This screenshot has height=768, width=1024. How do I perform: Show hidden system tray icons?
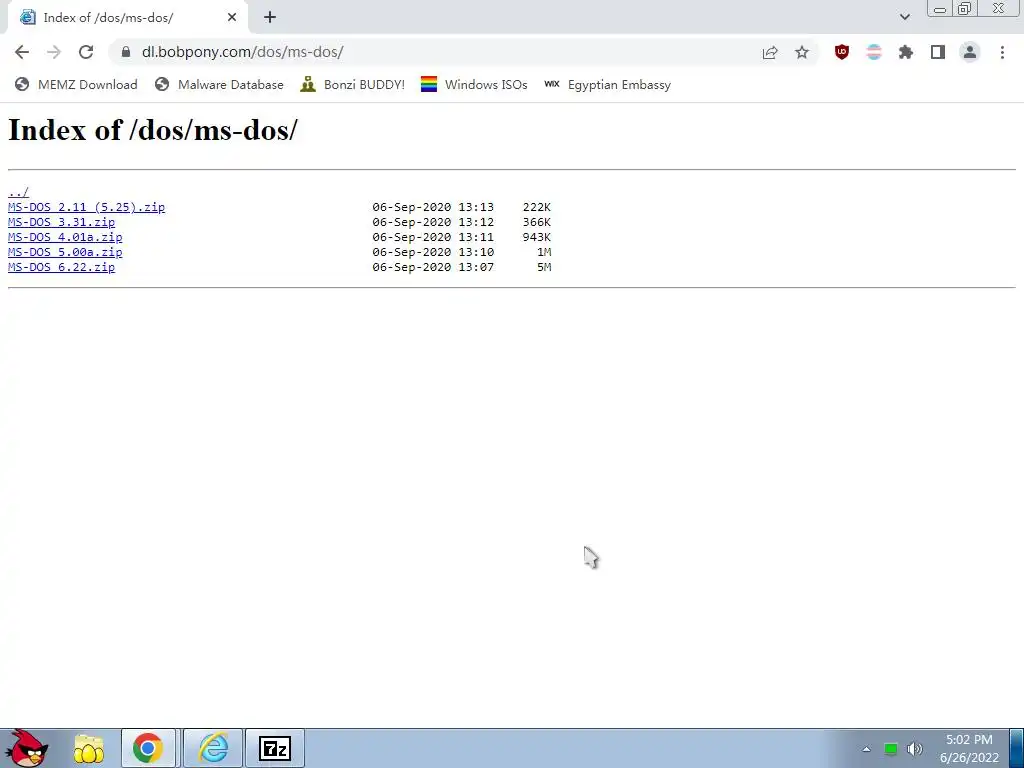click(867, 749)
